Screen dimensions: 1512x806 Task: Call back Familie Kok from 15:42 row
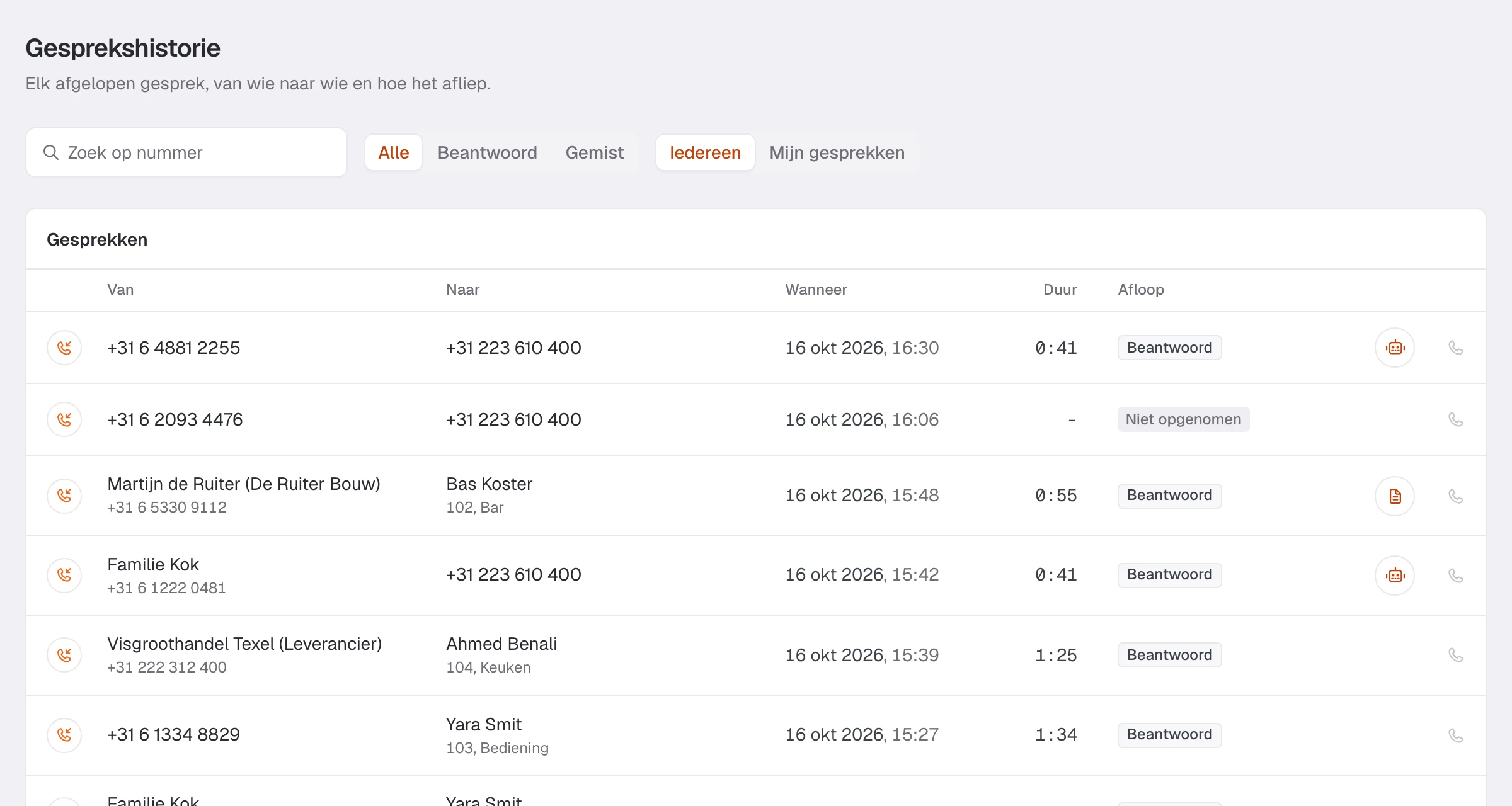(1455, 576)
